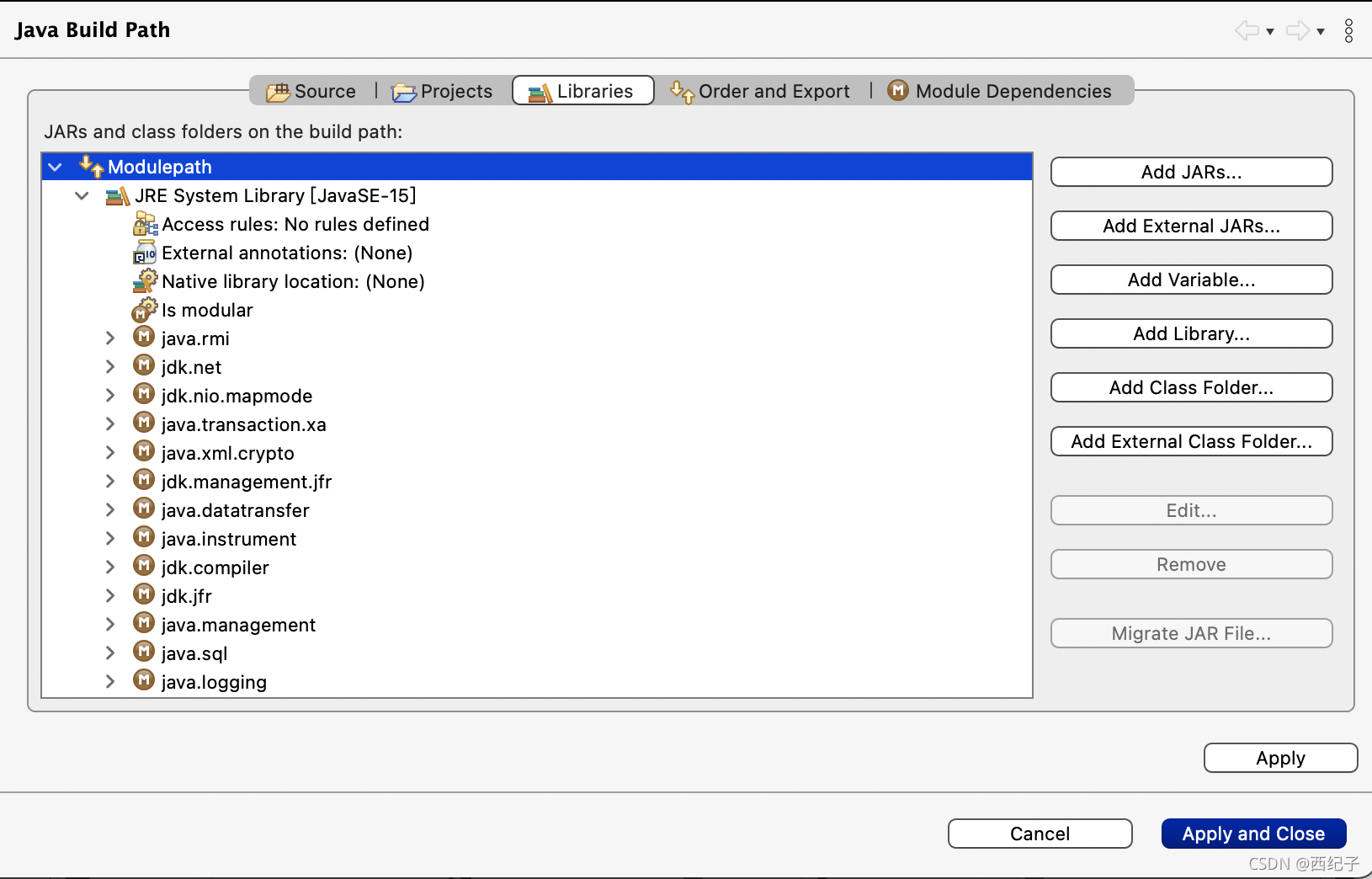The height and width of the screenshot is (879, 1372).
Task: Click the java.logging module icon
Action: [144, 680]
